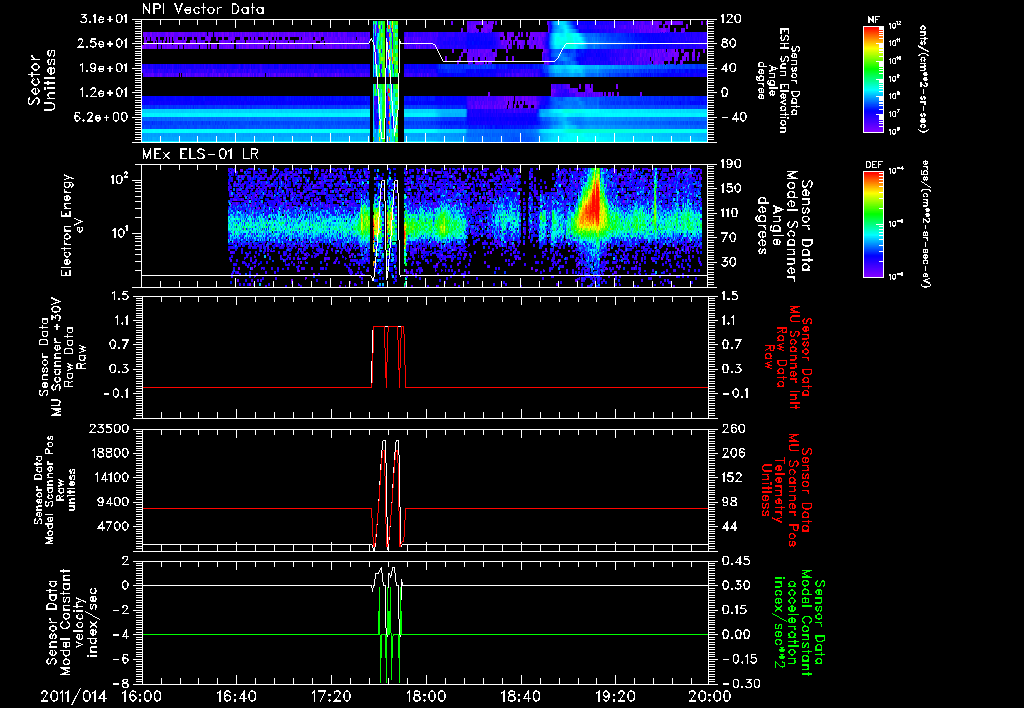Click the "Model Scanner Angle degrees" right label

784,226
